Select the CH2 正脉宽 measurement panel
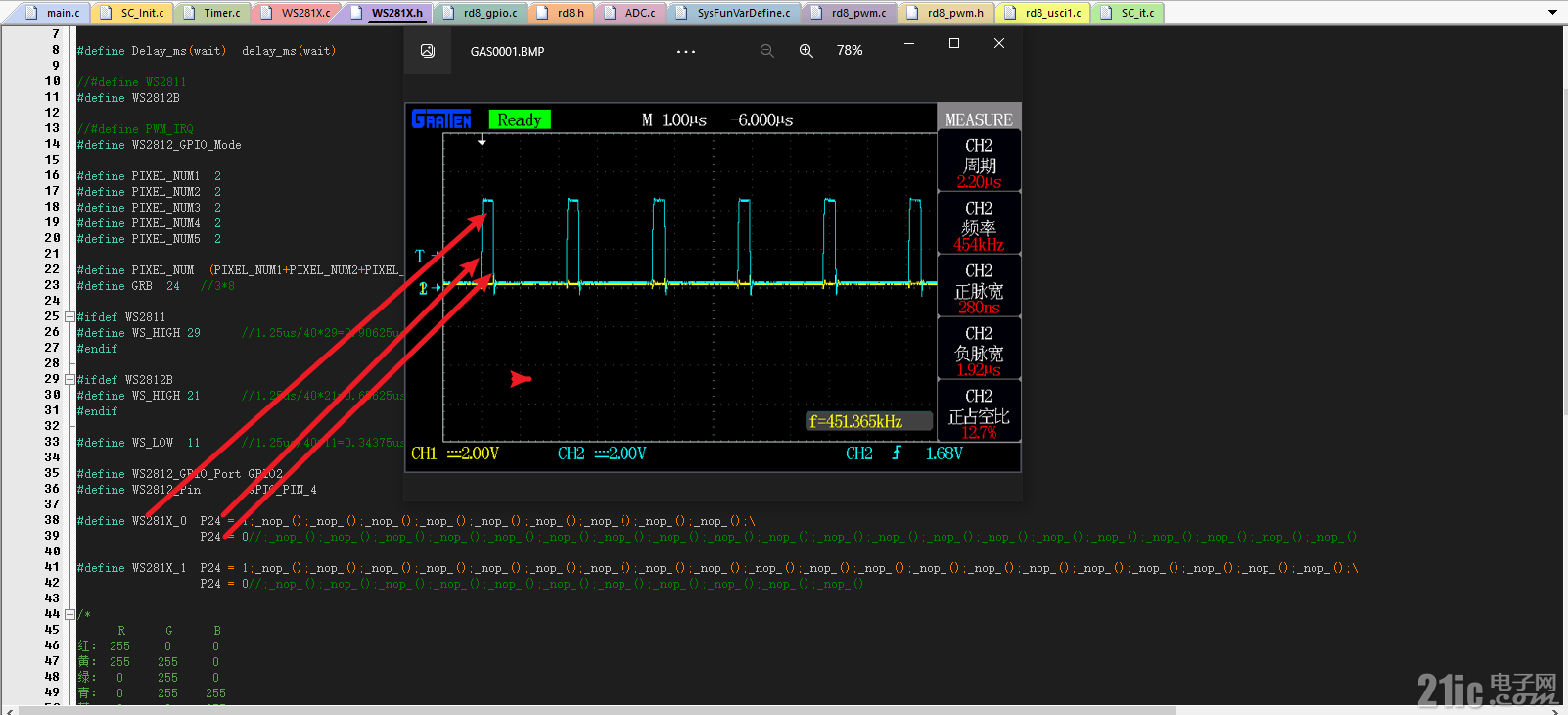The height and width of the screenshot is (715, 1568). tap(979, 287)
